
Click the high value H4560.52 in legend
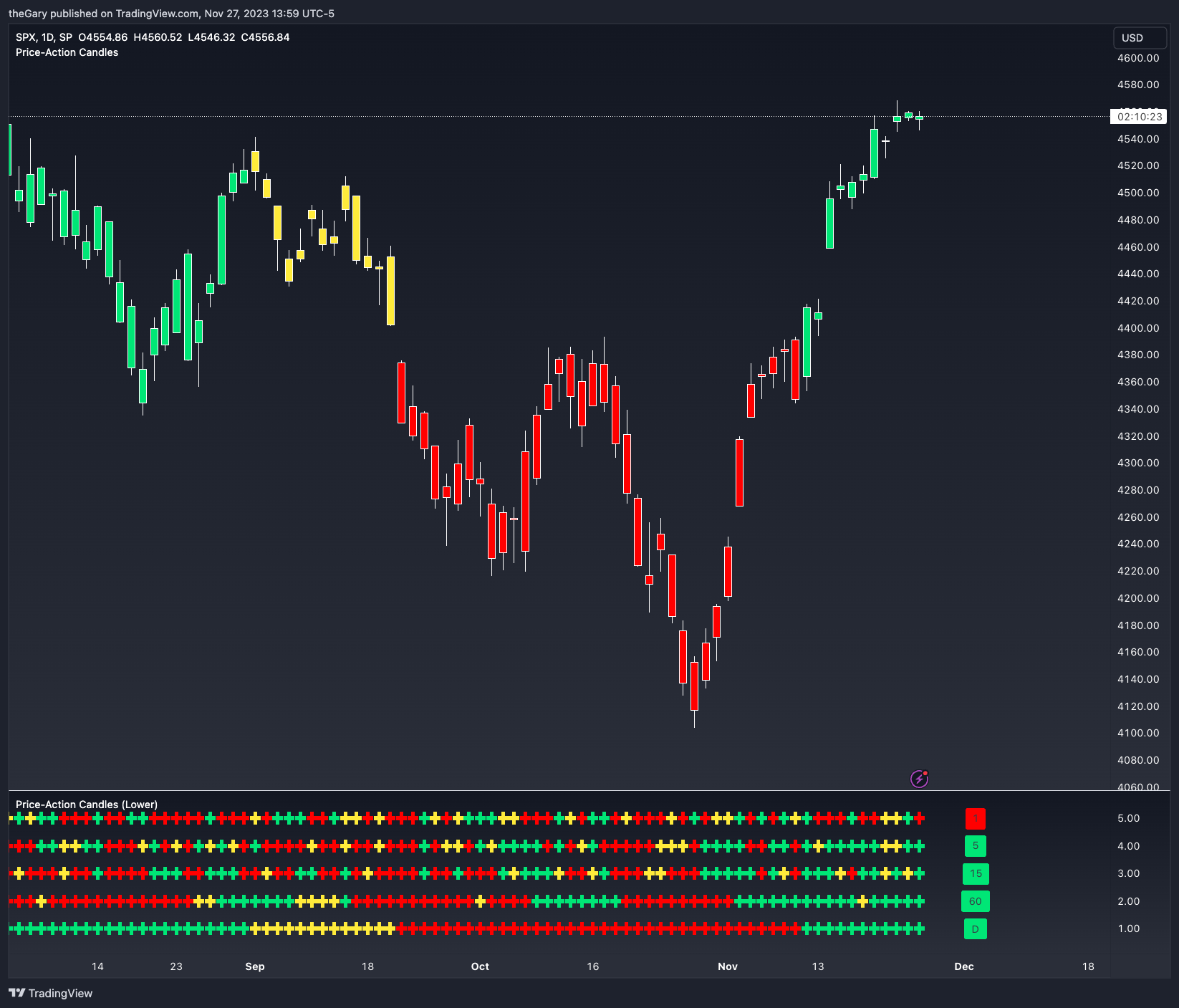pyautogui.click(x=158, y=37)
